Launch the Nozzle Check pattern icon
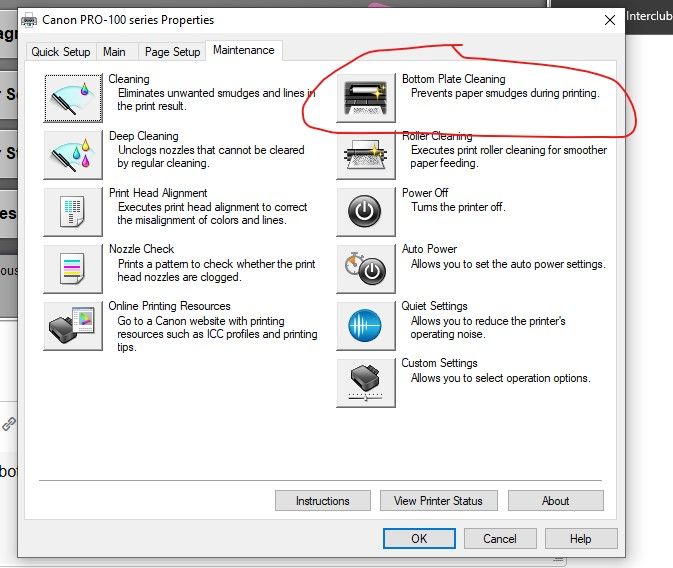Viewport: 673px width, 568px height. point(73,269)
